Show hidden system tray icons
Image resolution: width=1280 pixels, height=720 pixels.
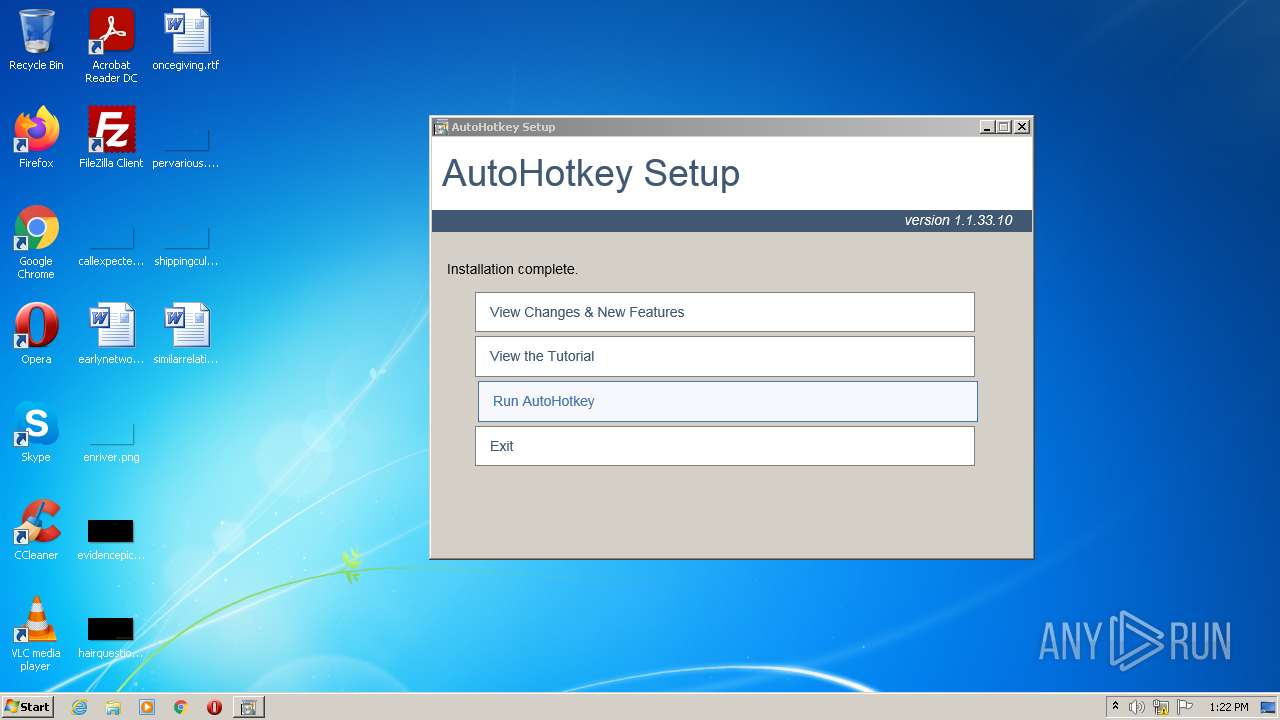click(1115, 706)
